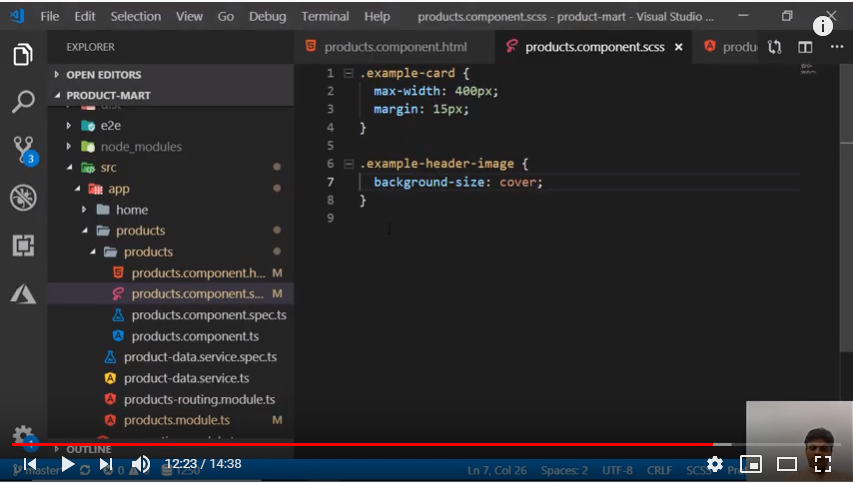Collapse the src folder
The width and height of the screenshot is (853, 483).
pos(107,167)
